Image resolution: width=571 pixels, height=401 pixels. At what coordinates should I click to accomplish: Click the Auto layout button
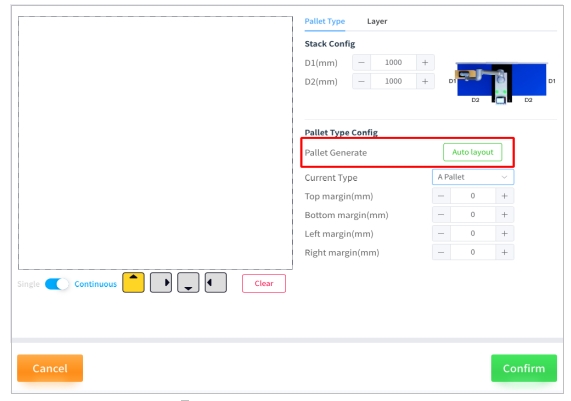(472, 152)
